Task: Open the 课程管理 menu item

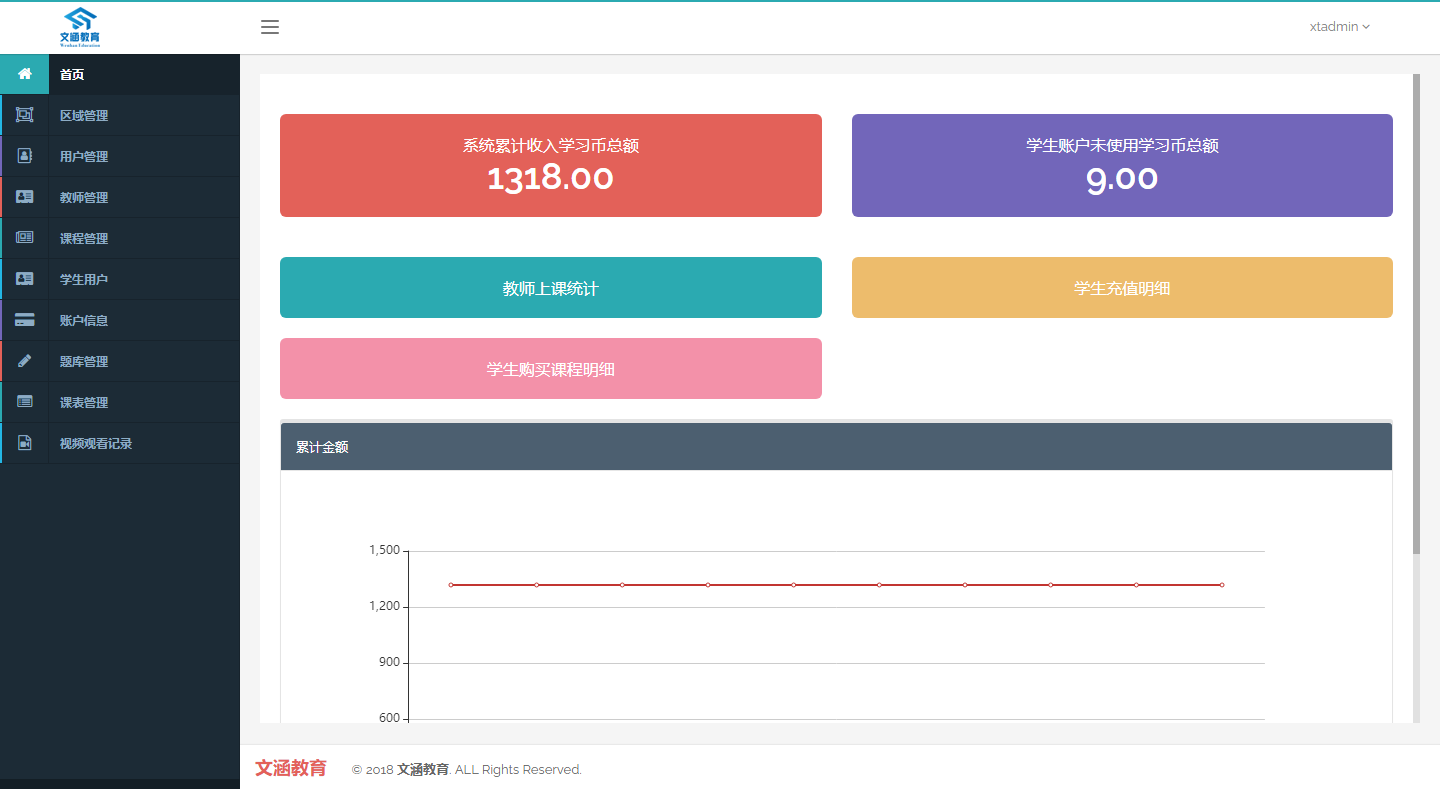Action: (120, 238)
